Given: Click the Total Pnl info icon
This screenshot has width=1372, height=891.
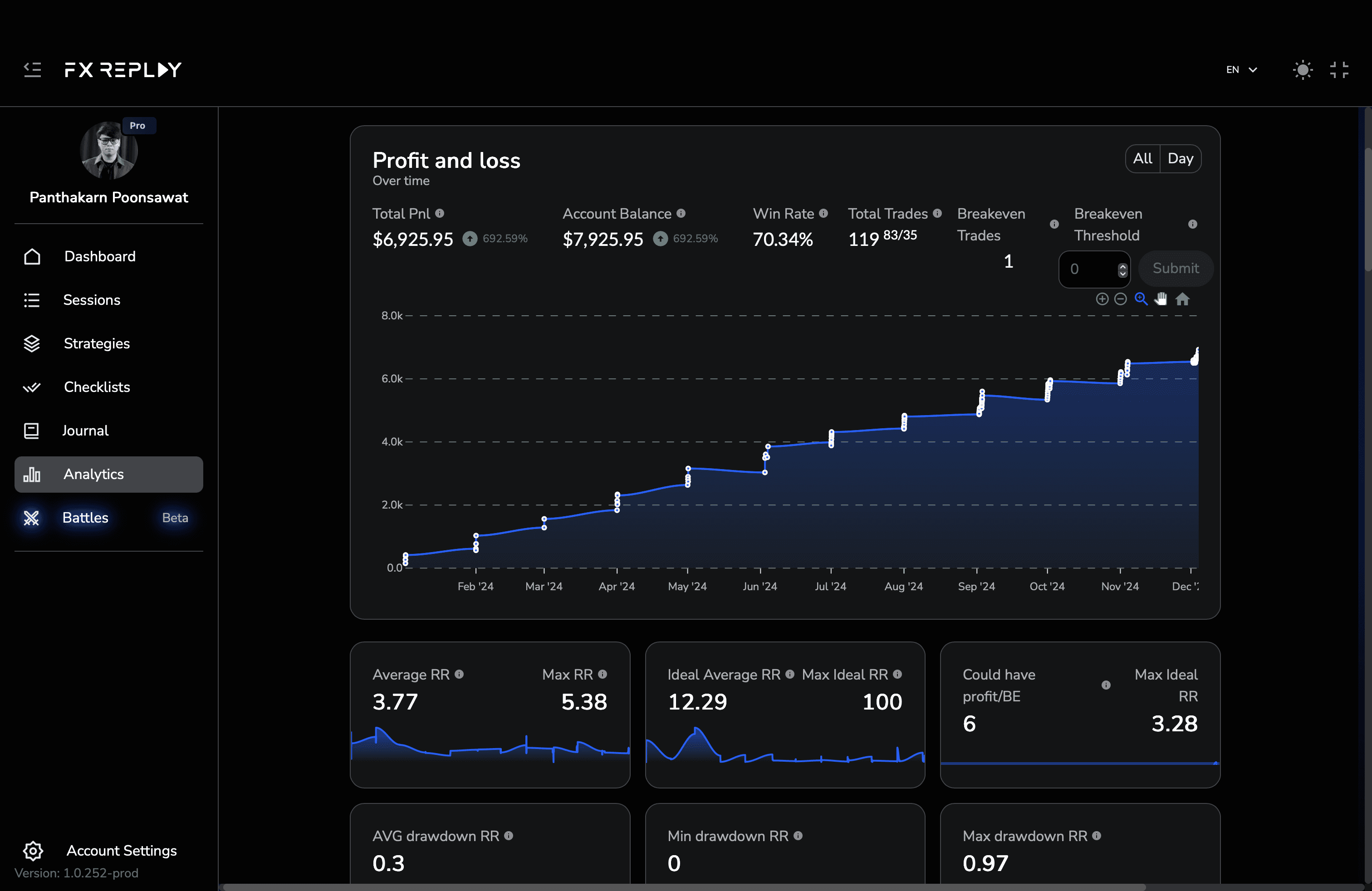Looking at the screenshot, I should click(x=439, y=214).
